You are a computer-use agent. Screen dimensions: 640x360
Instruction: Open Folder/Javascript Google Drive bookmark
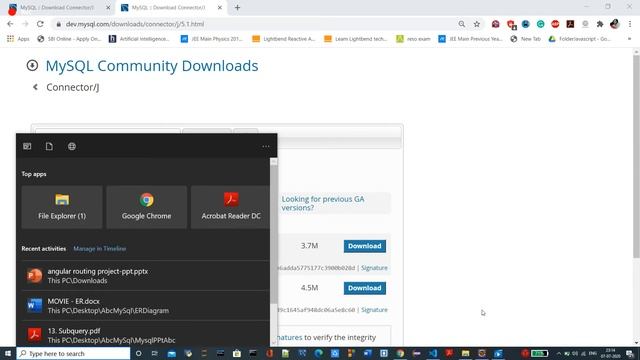pos(580,39)
